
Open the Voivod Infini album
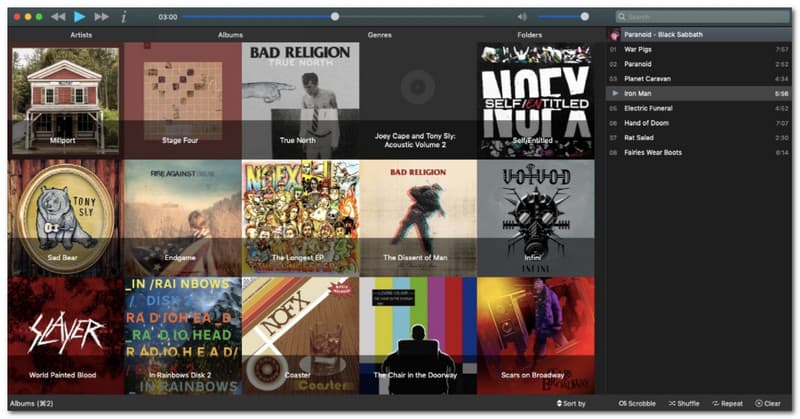click(x=536, y=218)
